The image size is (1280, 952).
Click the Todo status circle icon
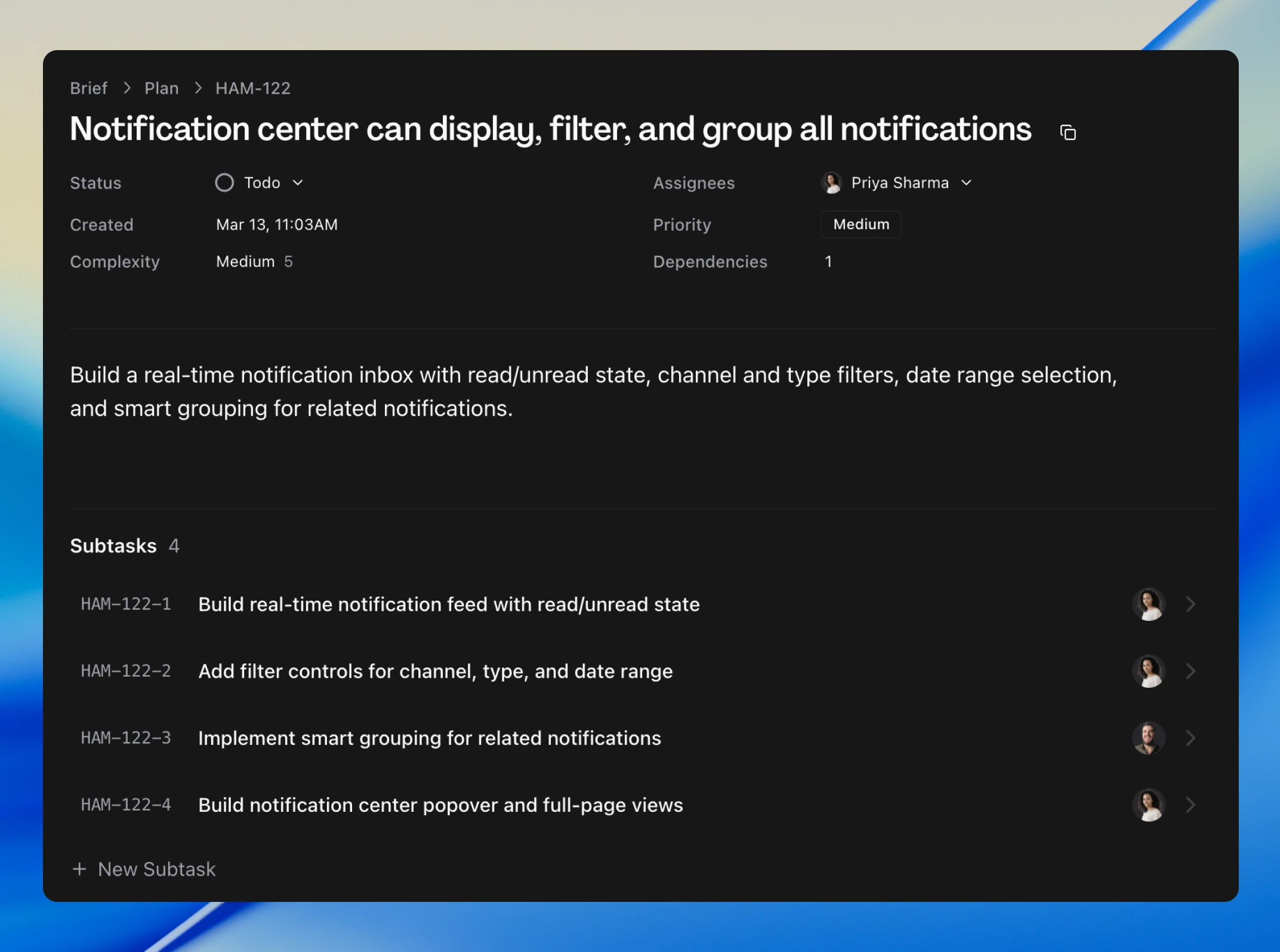coord(224,183)
